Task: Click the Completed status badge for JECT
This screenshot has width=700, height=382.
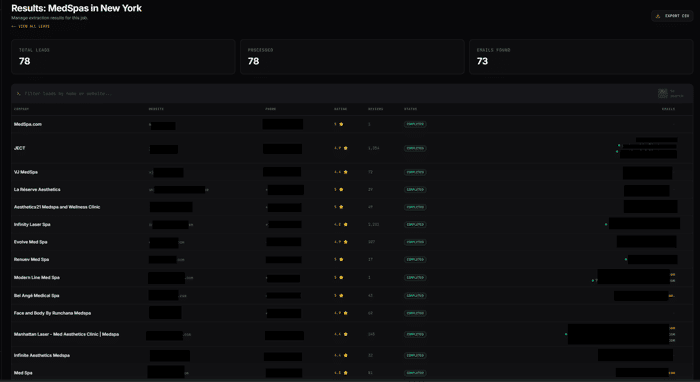Action: coord(415,148)
